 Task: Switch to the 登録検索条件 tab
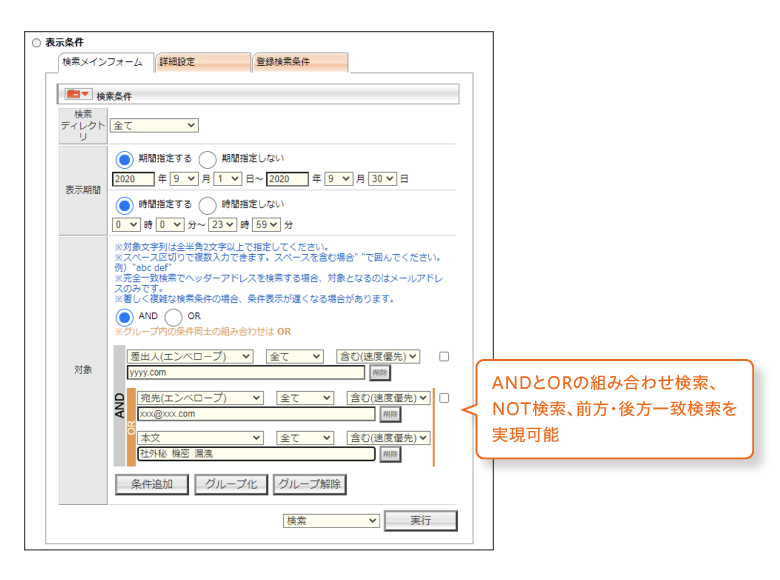point(300,62)
